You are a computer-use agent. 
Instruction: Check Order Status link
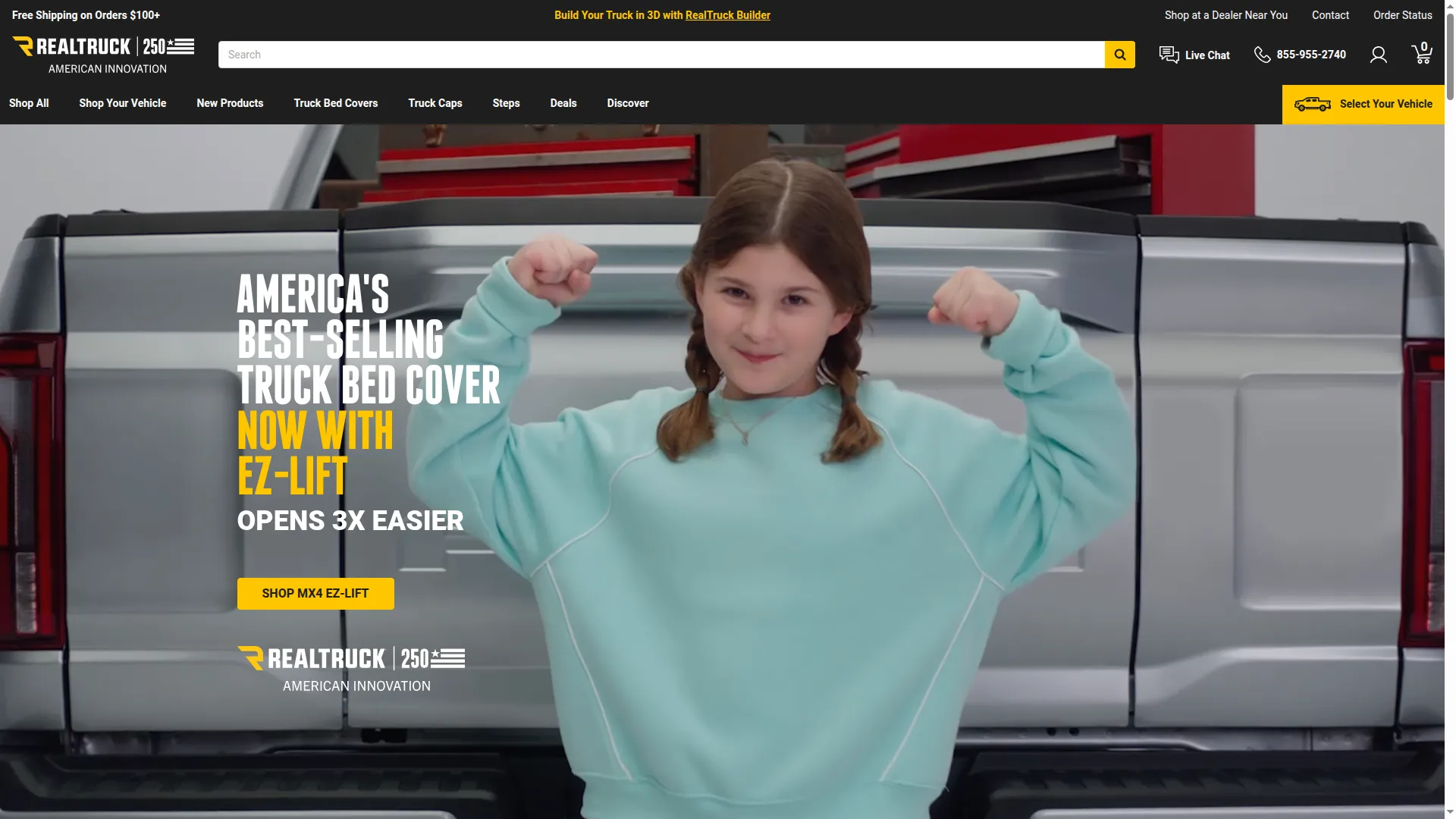(x=1403, y=15)
